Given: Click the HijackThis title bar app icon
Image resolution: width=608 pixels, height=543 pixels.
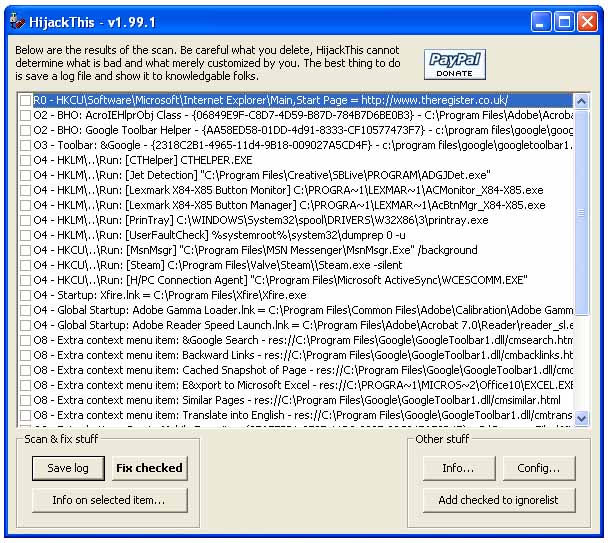Looking at the screenshot, I should click(17, 22).
